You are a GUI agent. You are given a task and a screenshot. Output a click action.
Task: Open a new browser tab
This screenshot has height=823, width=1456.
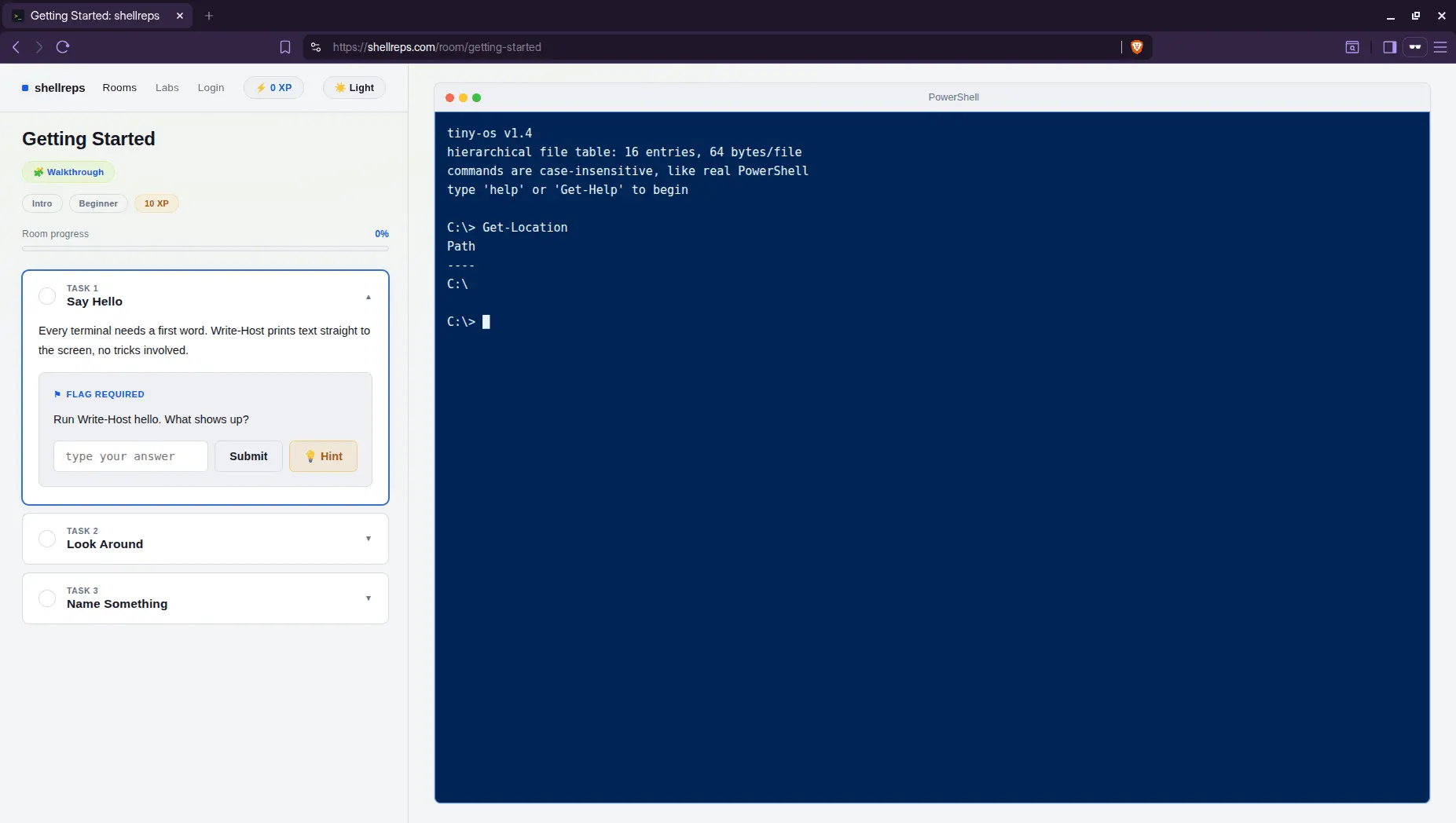(x=209, y=16)
